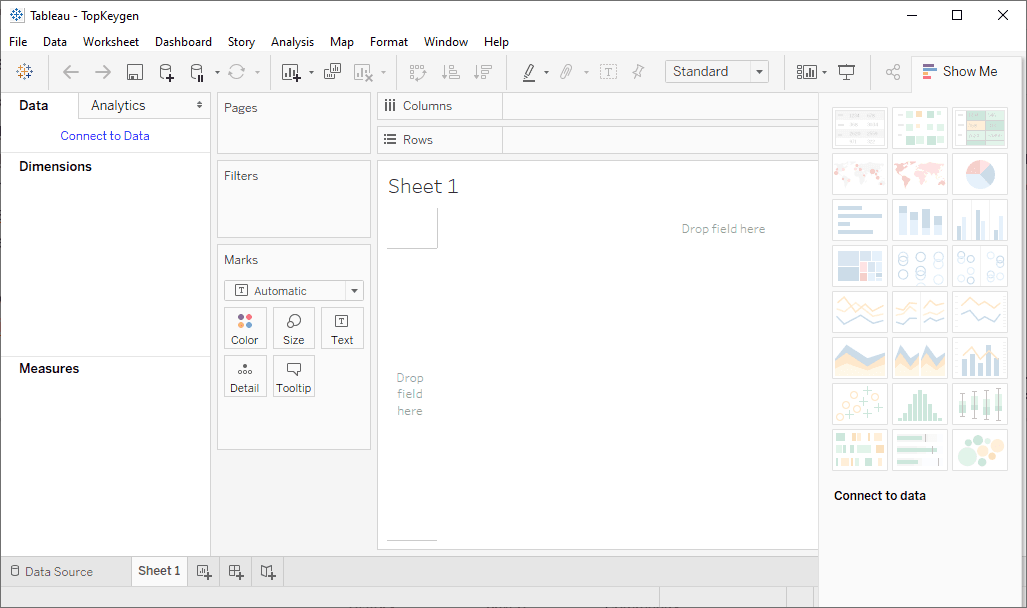
Task: Select the sort ascending icon
Action: pyautogui.click(x=450, y=71)
